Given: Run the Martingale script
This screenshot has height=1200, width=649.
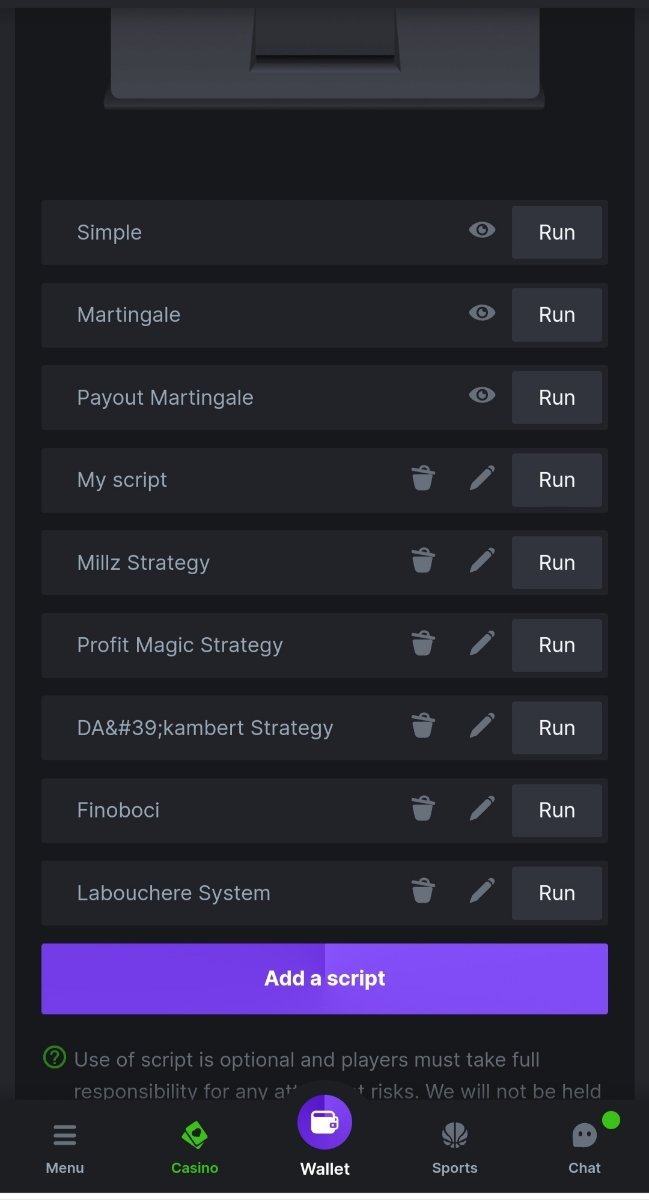Looking at the screenshot, I should (x=557, y=315).
